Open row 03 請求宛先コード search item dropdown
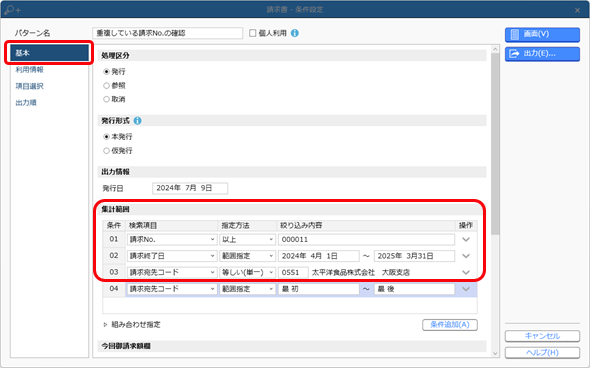The height and width of the screenshot is (368, 590). point(172,272)
